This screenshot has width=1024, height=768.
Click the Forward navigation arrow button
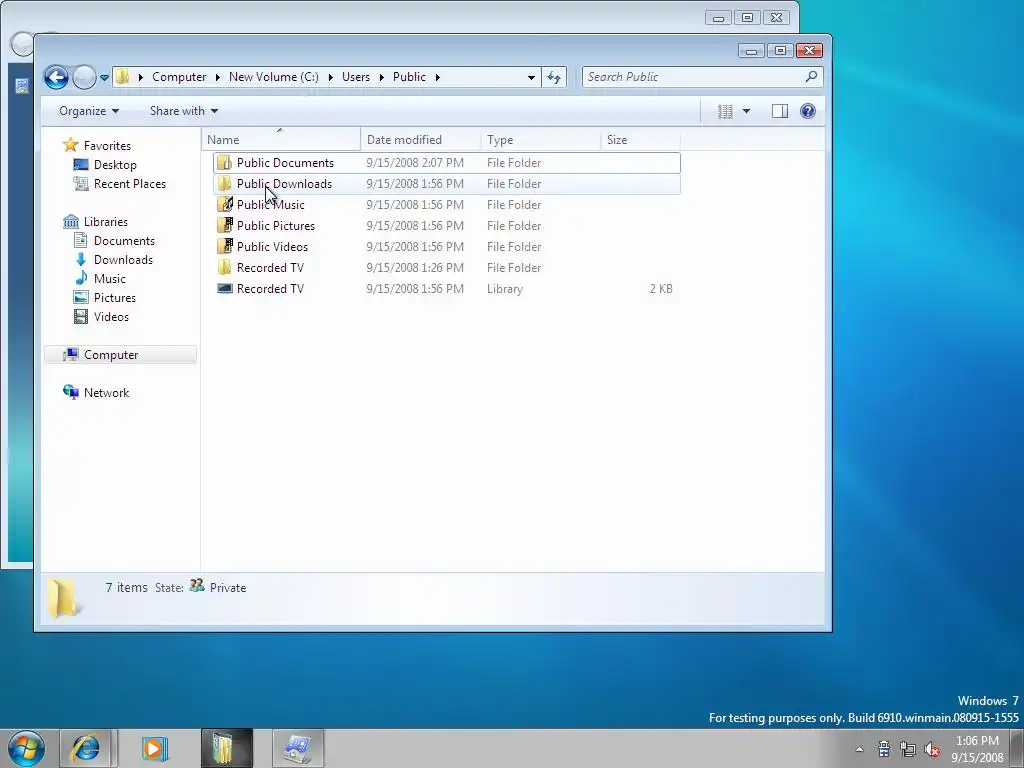(84, 78)
